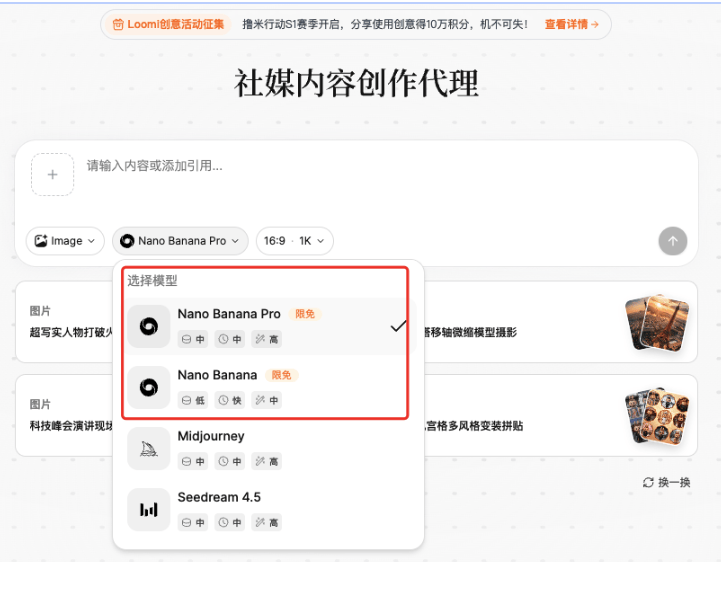721x595 pixels.
Task: Click Seedream 4.5 cost tag 中
Action: click(193, 523)
